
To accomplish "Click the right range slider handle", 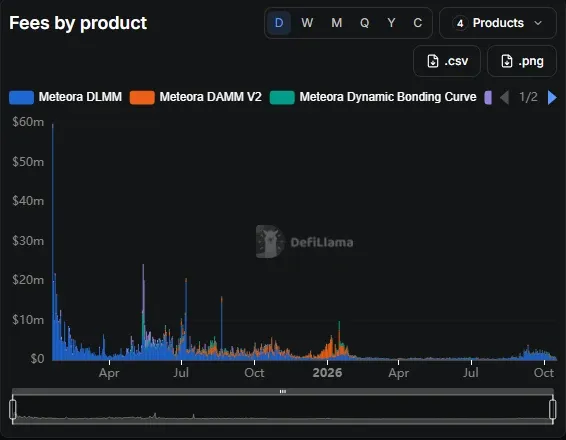I will click(552, 409).
